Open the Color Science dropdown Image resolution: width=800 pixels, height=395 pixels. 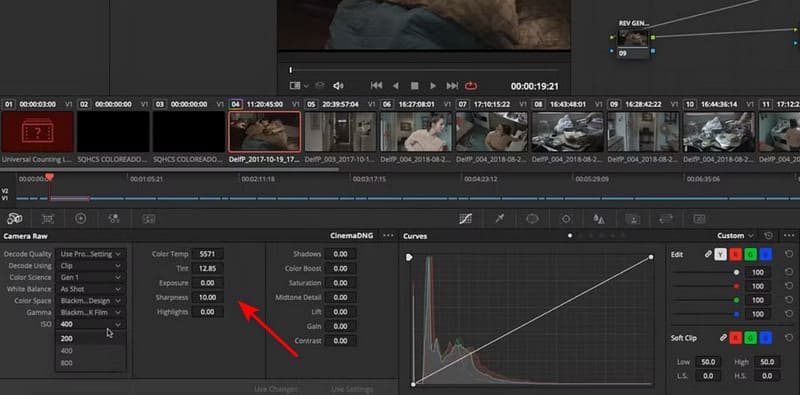[x=90, y=277]
